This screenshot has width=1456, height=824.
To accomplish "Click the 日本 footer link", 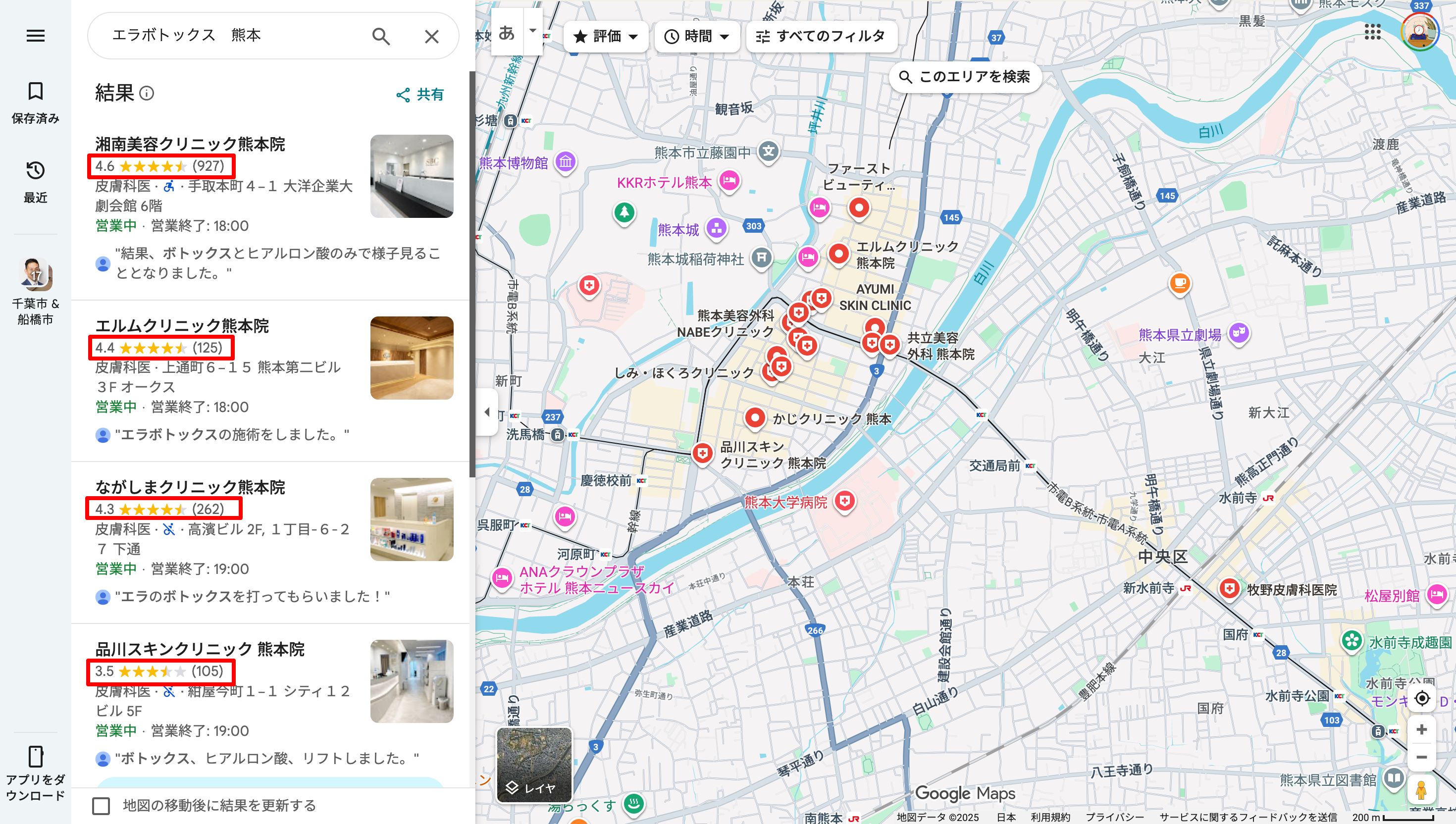I will click(1005, 817).
